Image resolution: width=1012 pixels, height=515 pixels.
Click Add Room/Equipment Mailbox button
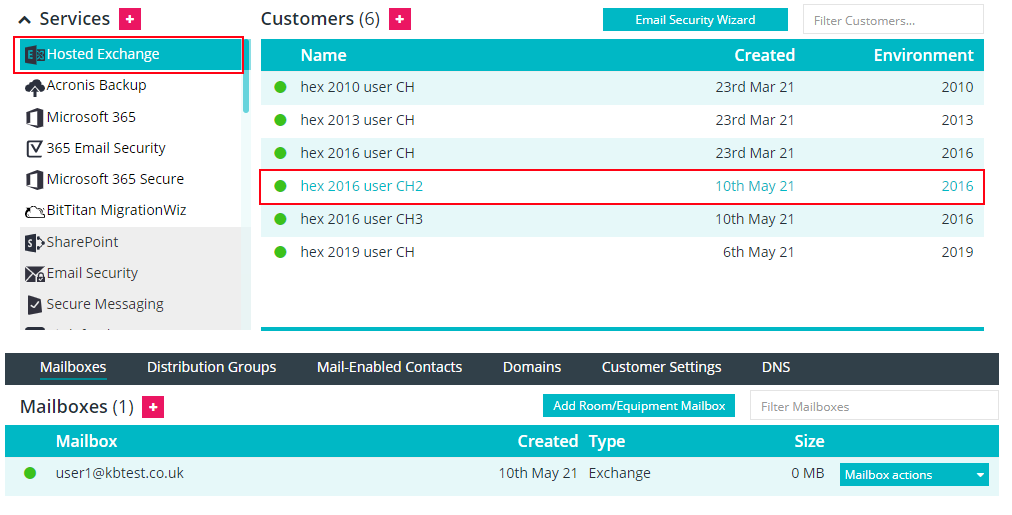pos(639,406)
